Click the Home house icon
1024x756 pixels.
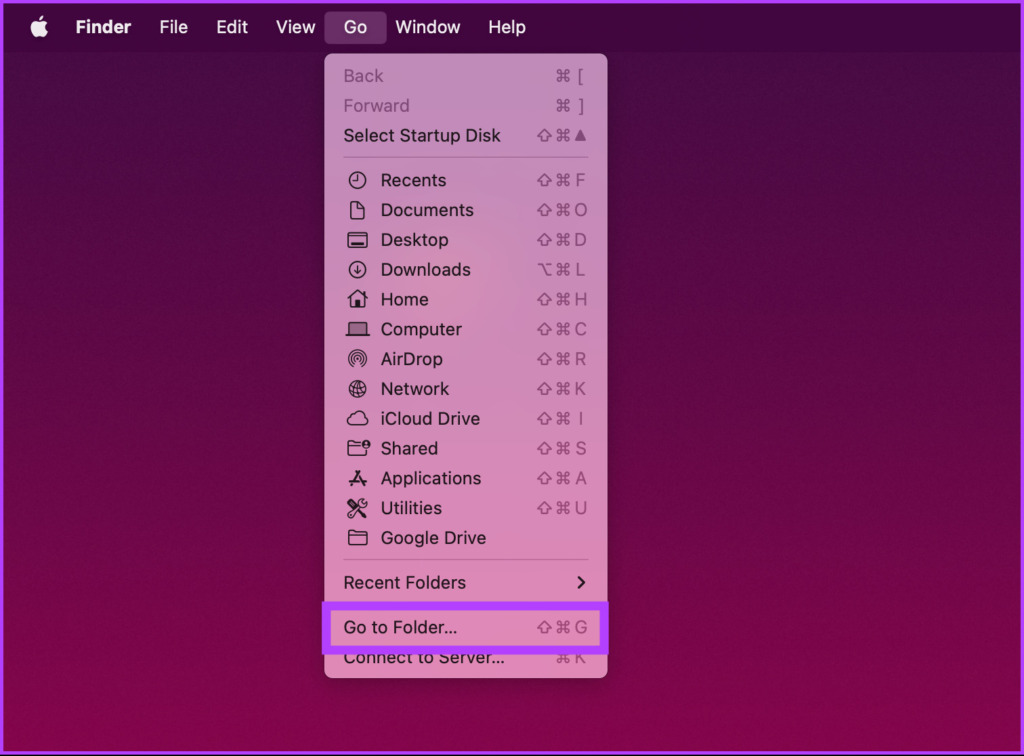[x=357, y=299]
